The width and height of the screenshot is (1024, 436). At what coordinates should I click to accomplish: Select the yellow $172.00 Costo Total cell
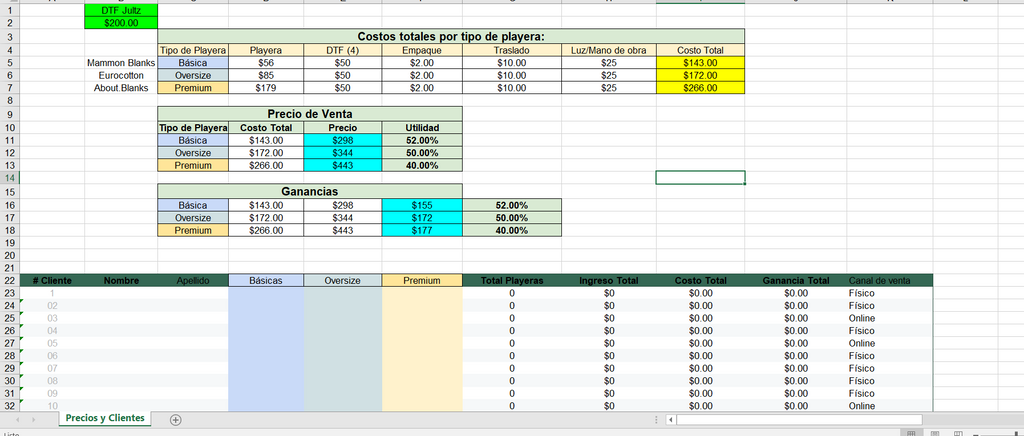700,76
